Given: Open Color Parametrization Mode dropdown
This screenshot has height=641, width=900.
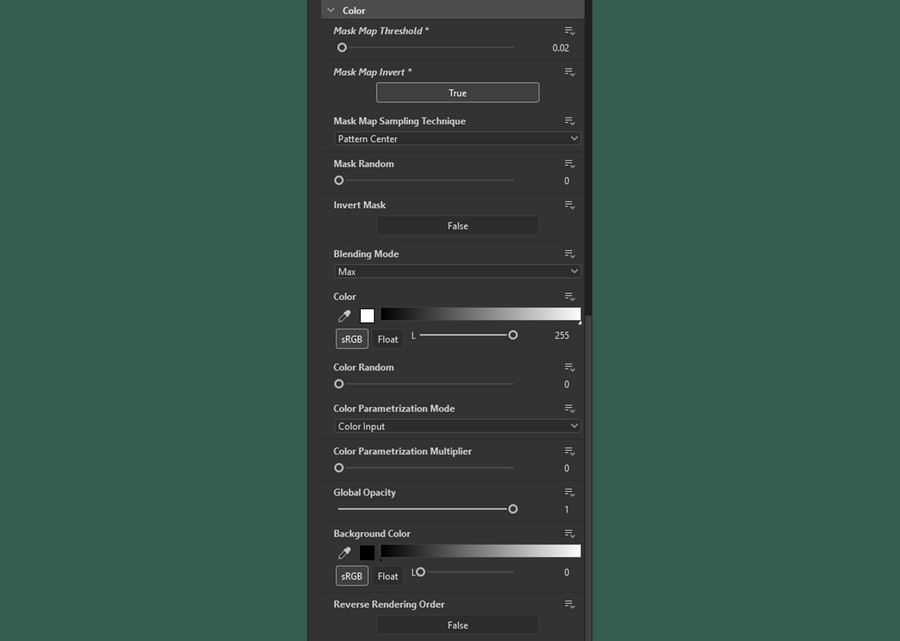Looking at the screenshot, I should pyautogui.click(x=457, y=426).
